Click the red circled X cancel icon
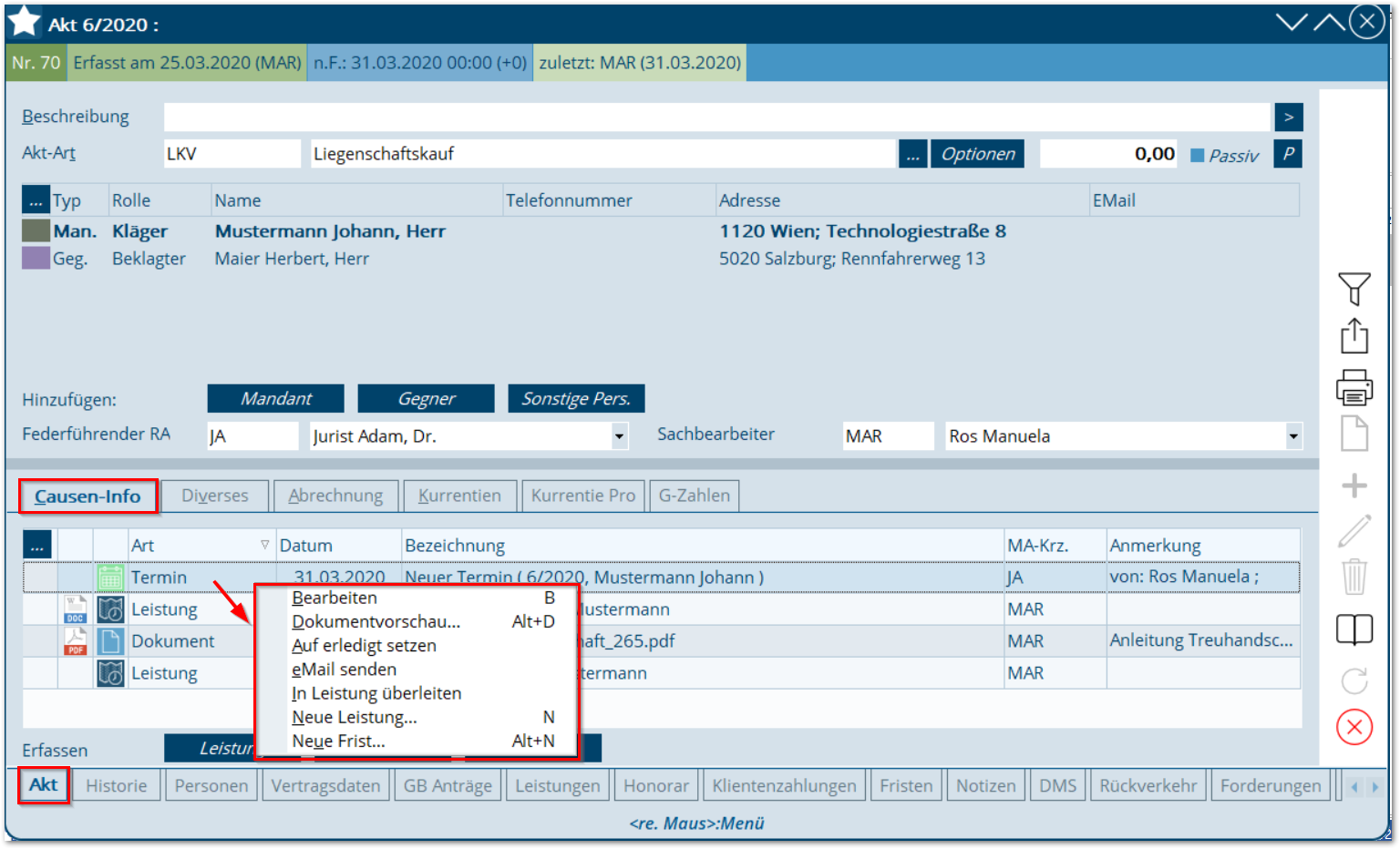This screenshot has height=849, width=1400. pos(1354,727)
